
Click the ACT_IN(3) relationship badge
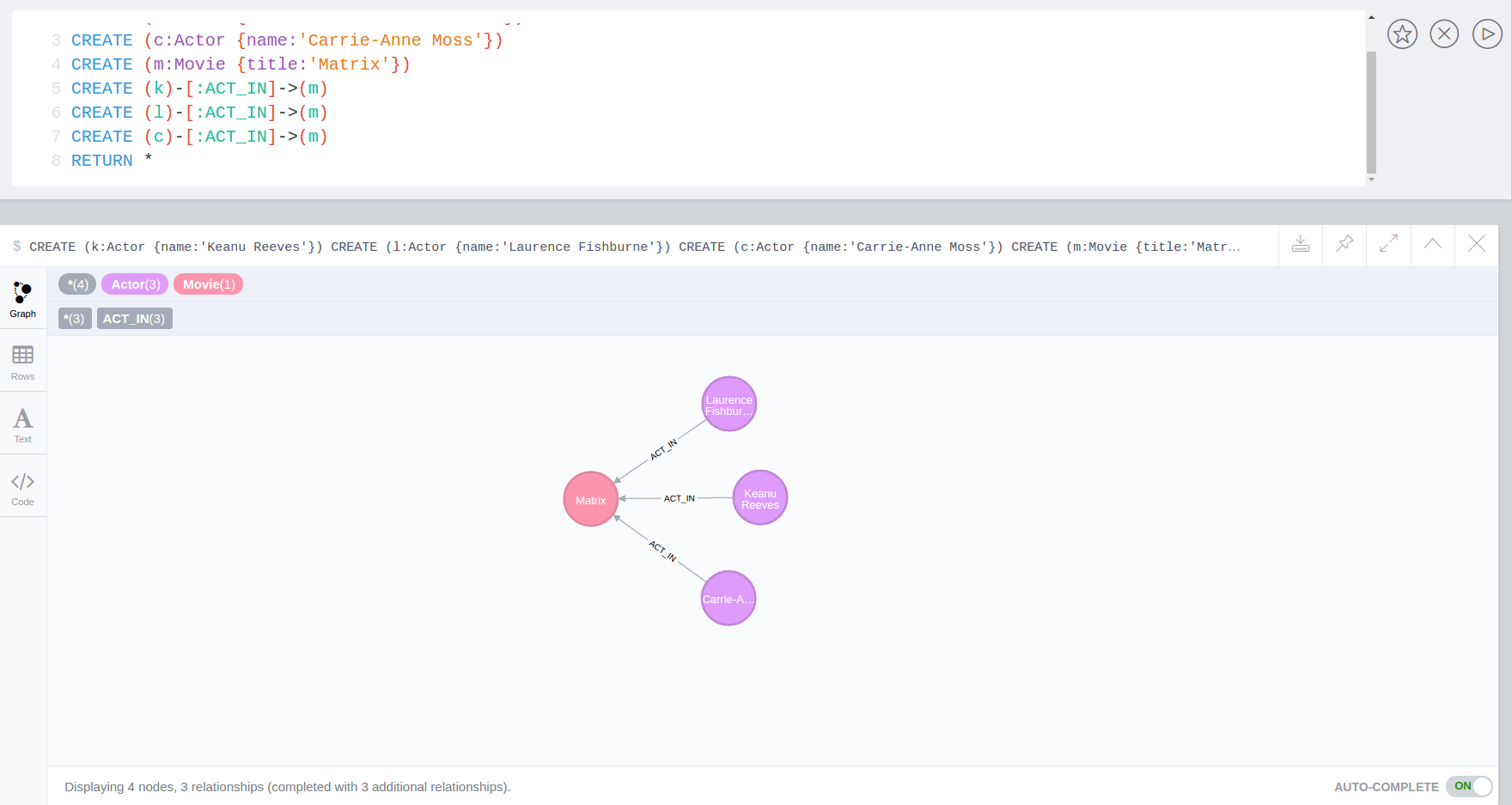134,319
